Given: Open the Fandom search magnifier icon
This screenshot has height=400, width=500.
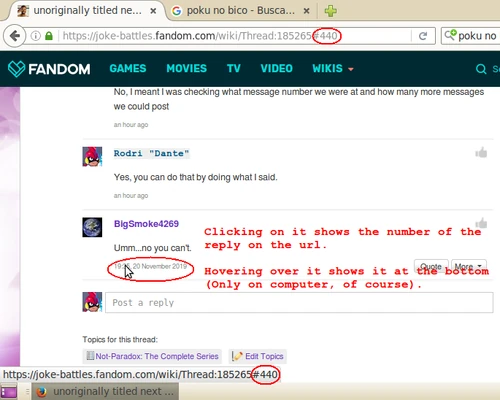Looking at the screenshot, I should click(x=481, y=69).
